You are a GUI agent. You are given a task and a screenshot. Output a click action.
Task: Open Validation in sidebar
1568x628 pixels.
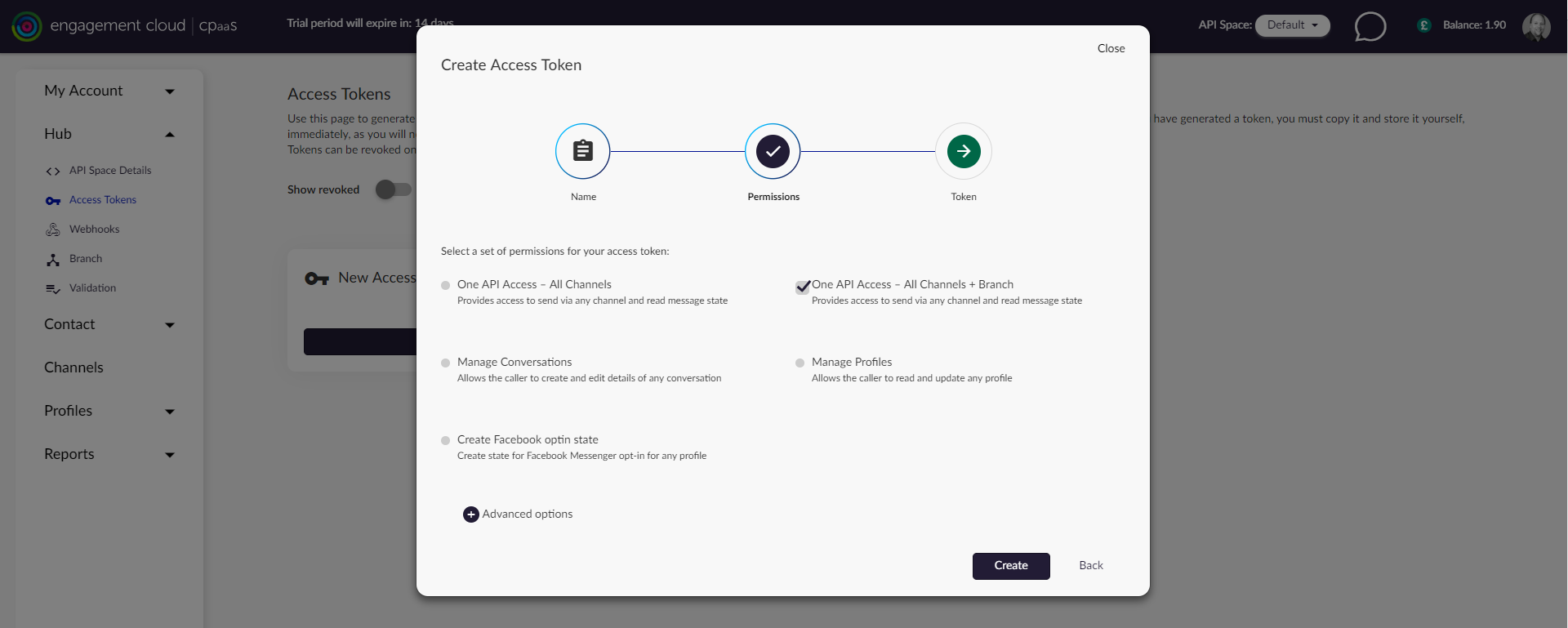(x=92, y=288)
